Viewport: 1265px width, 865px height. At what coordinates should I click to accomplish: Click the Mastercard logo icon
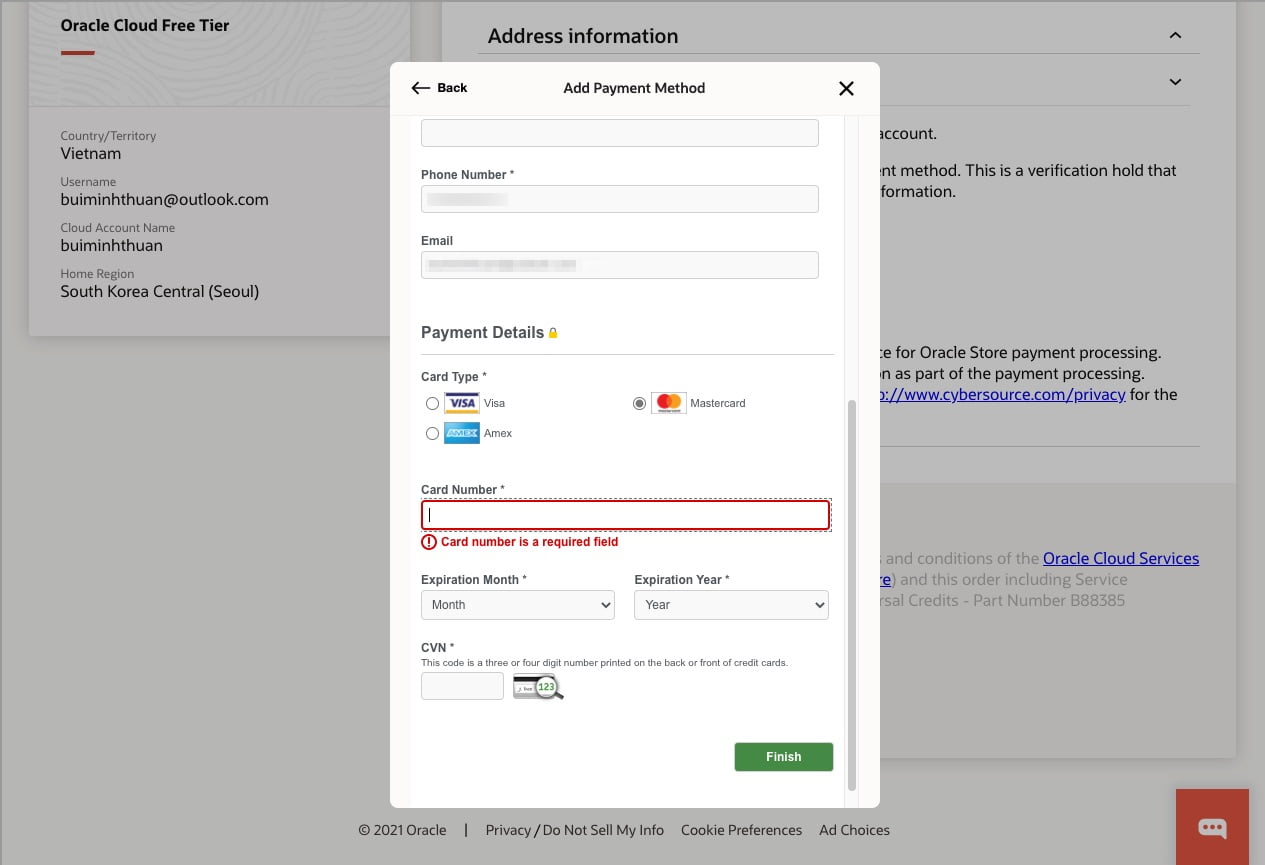(x=669, y=403)
